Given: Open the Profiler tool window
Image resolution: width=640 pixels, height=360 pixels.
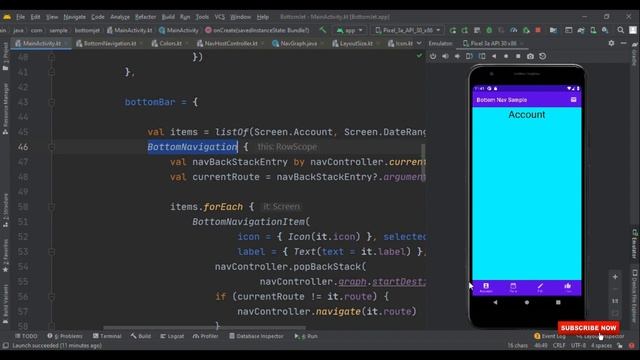Looking at the screenshot, I should tap(205, 336).
